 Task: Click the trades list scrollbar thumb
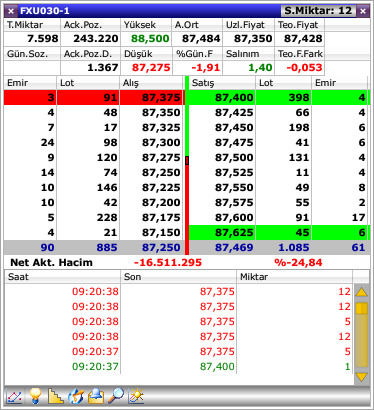tap(361, 309)
